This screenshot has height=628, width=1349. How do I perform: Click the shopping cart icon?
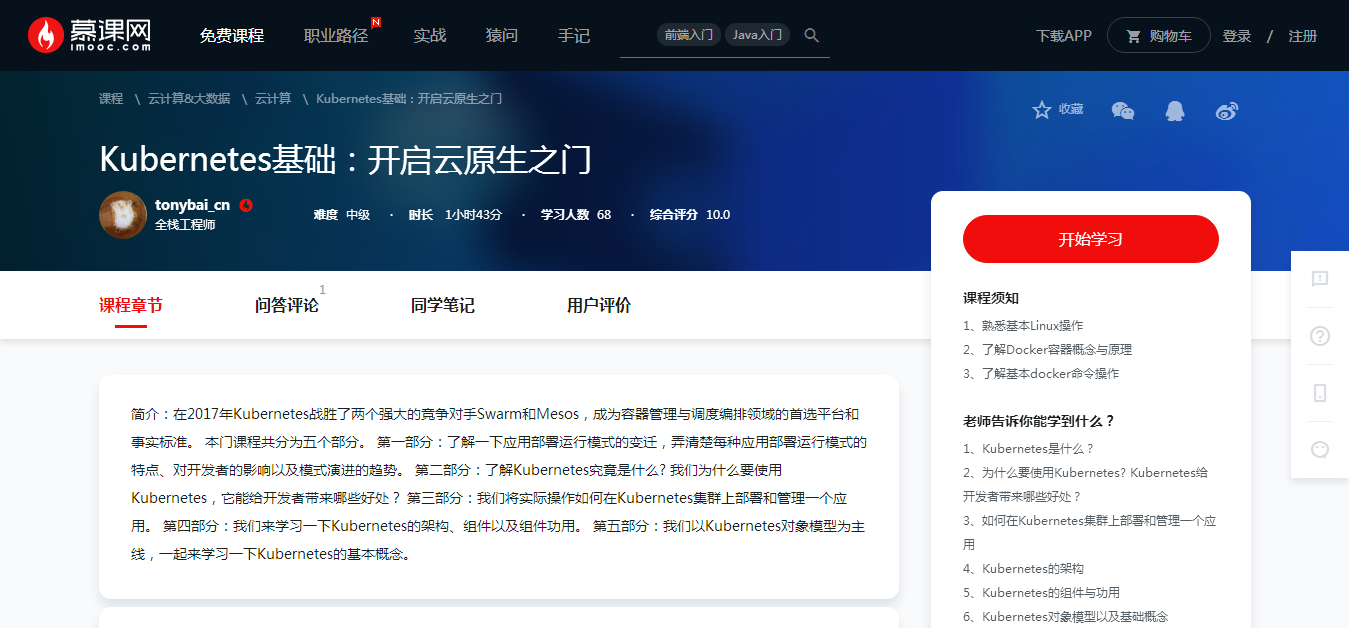1133,36
